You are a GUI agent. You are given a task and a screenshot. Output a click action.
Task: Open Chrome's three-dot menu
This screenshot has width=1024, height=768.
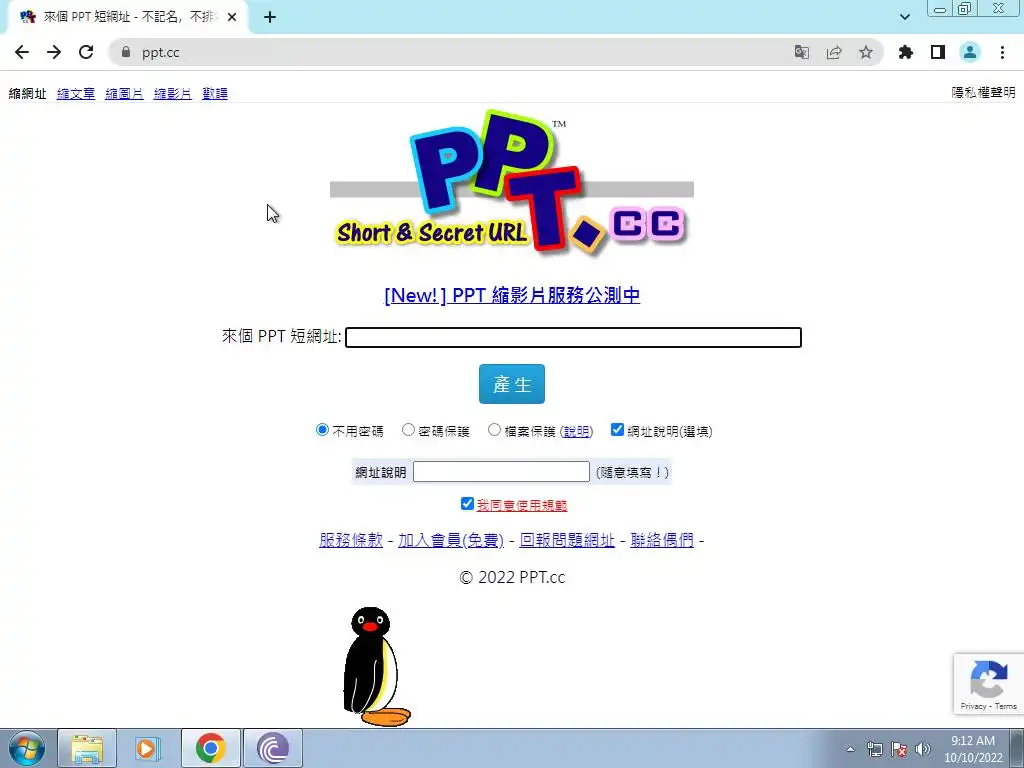pyautogui.click(x=1002, y=52)
